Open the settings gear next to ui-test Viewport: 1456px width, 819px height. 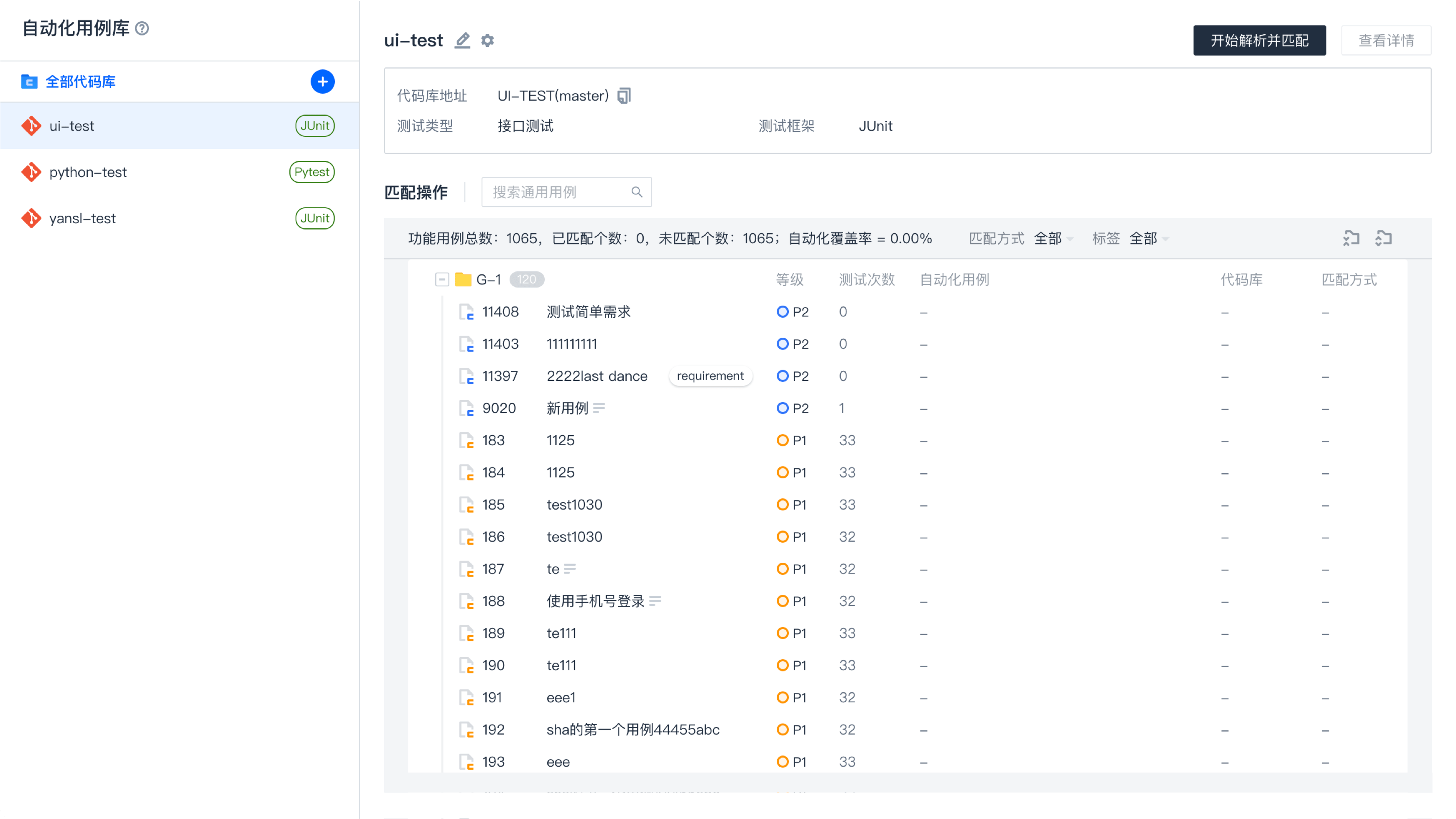487,40
